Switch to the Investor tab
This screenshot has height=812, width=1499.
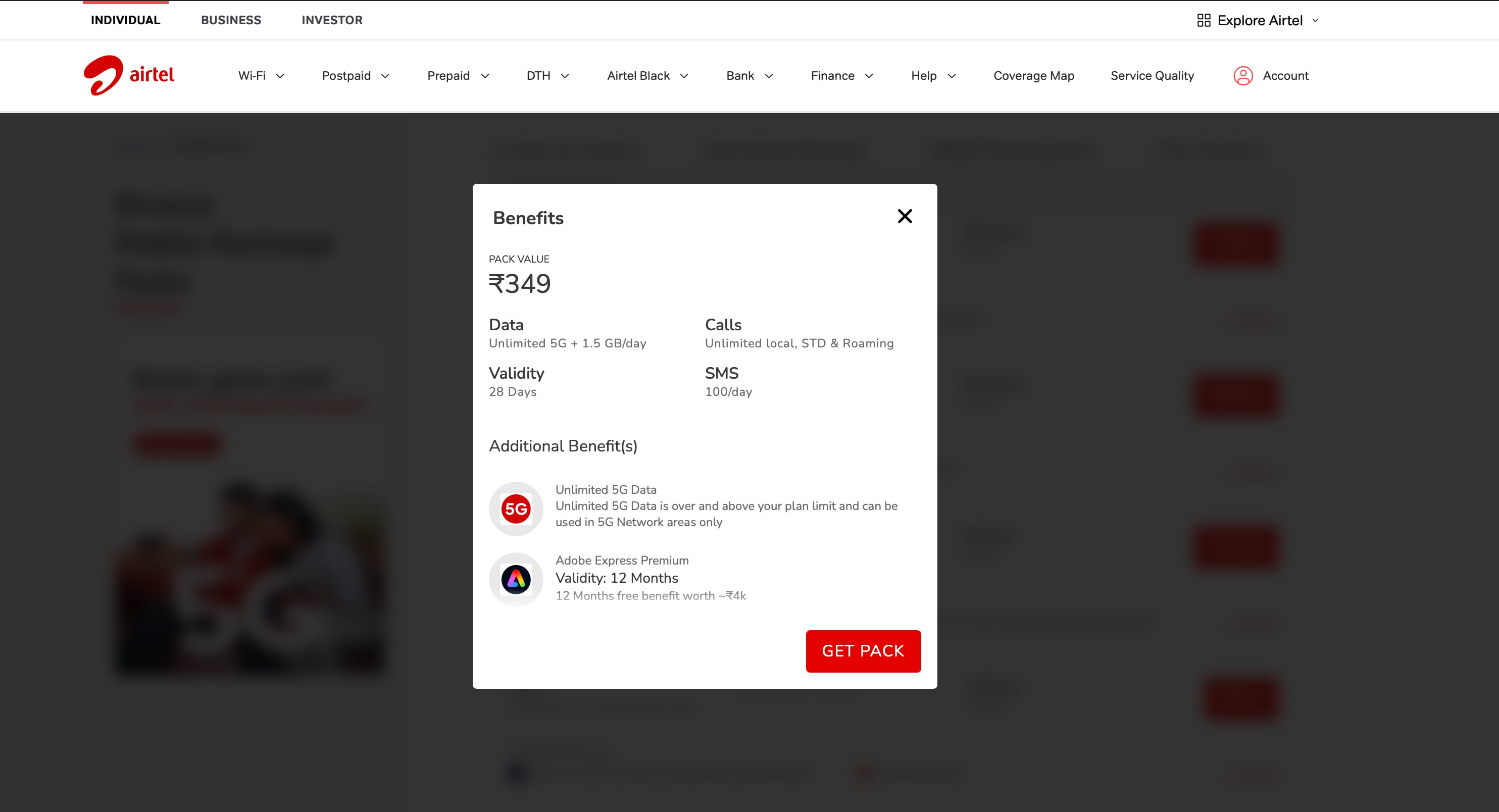click(x=332, y=20)
